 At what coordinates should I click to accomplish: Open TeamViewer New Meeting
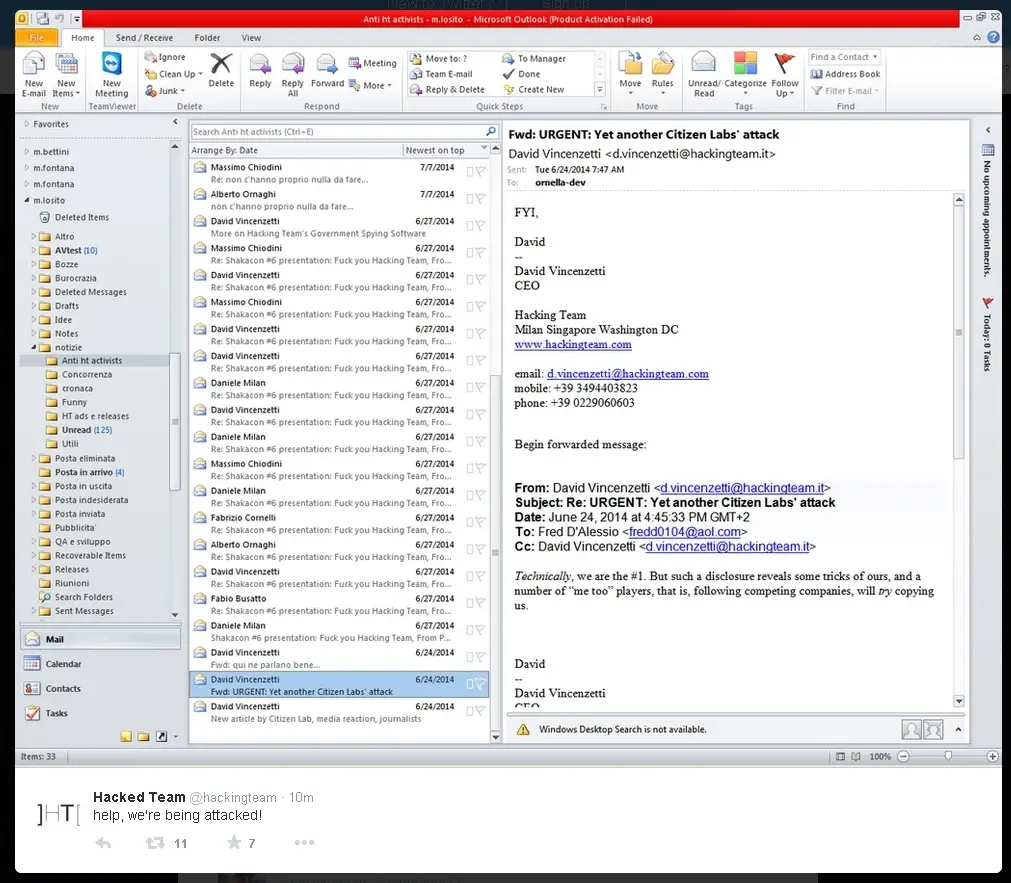point(112,64)
